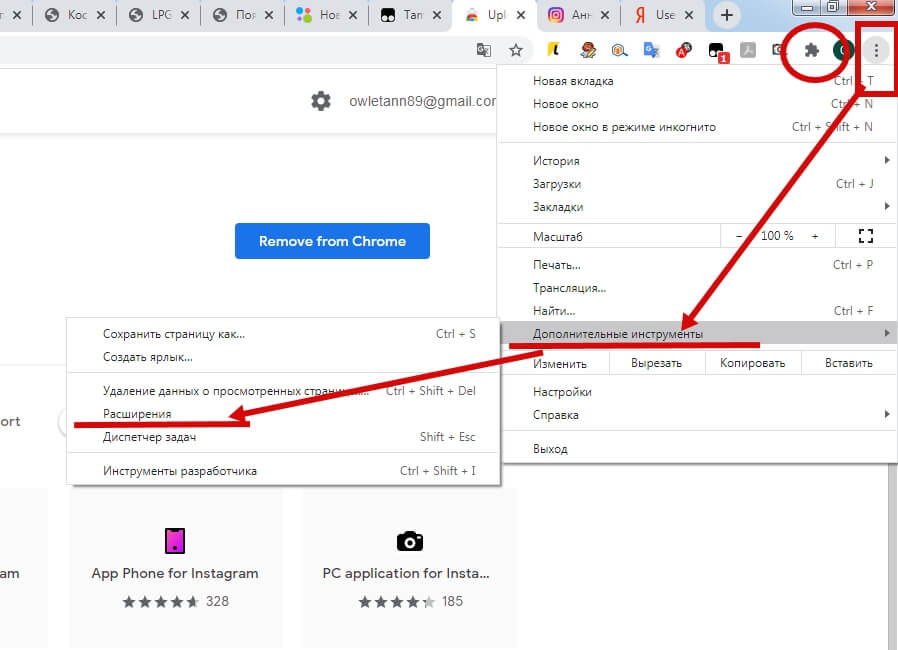Choose 'Печать...' menu item
This screenshot has width=898, height=650.
(x=696, y=265)
